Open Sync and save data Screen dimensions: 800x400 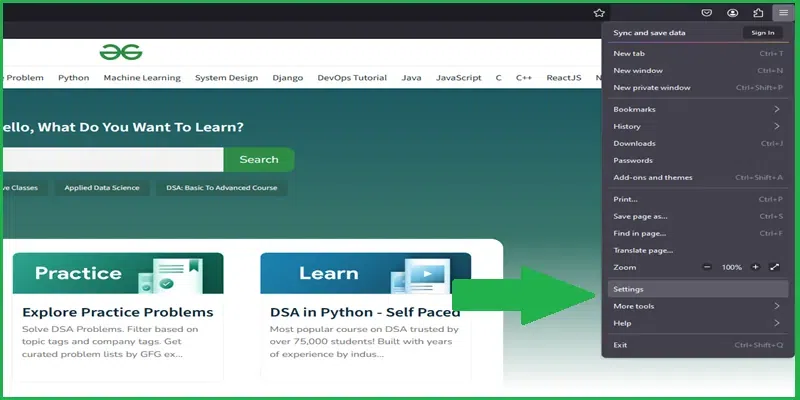[649, 33]
